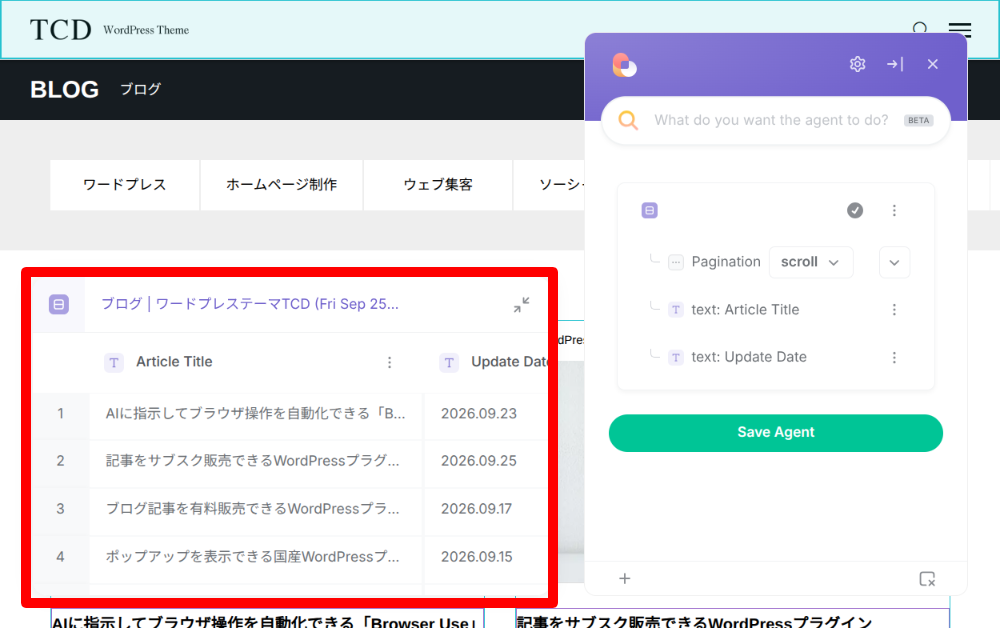Click the date cell 2026.09.23
Screen dimensions: 1000x628
click(x=479, y=414)
